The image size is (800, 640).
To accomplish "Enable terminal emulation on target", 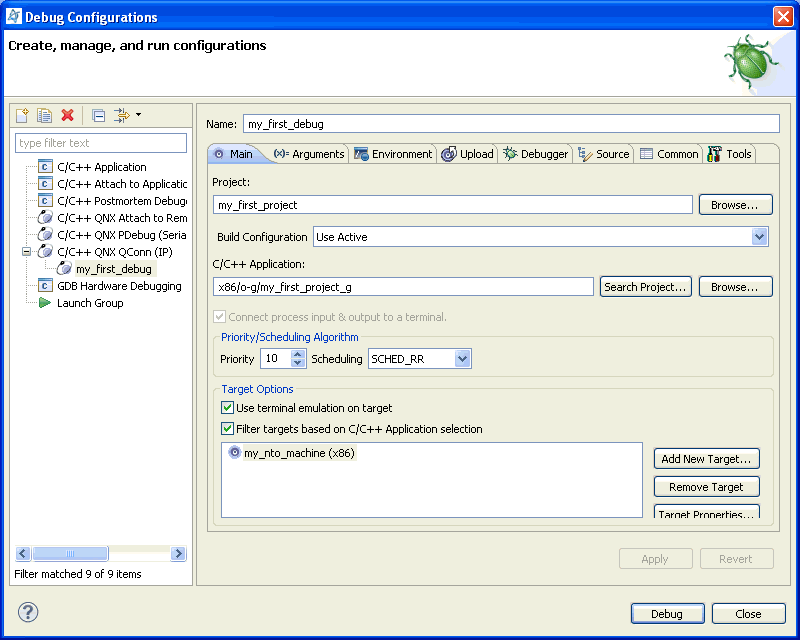I will [x=227, y=408].
